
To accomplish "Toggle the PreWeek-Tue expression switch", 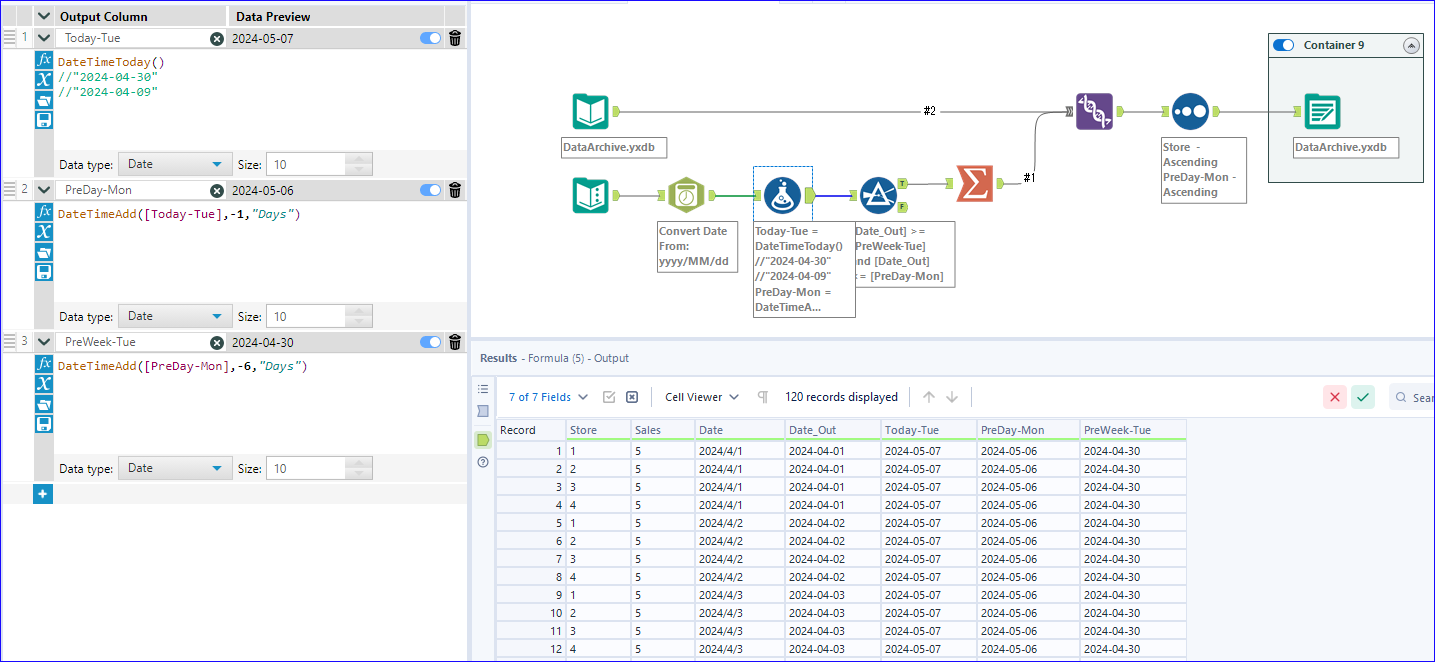I will tap(430, 342).
